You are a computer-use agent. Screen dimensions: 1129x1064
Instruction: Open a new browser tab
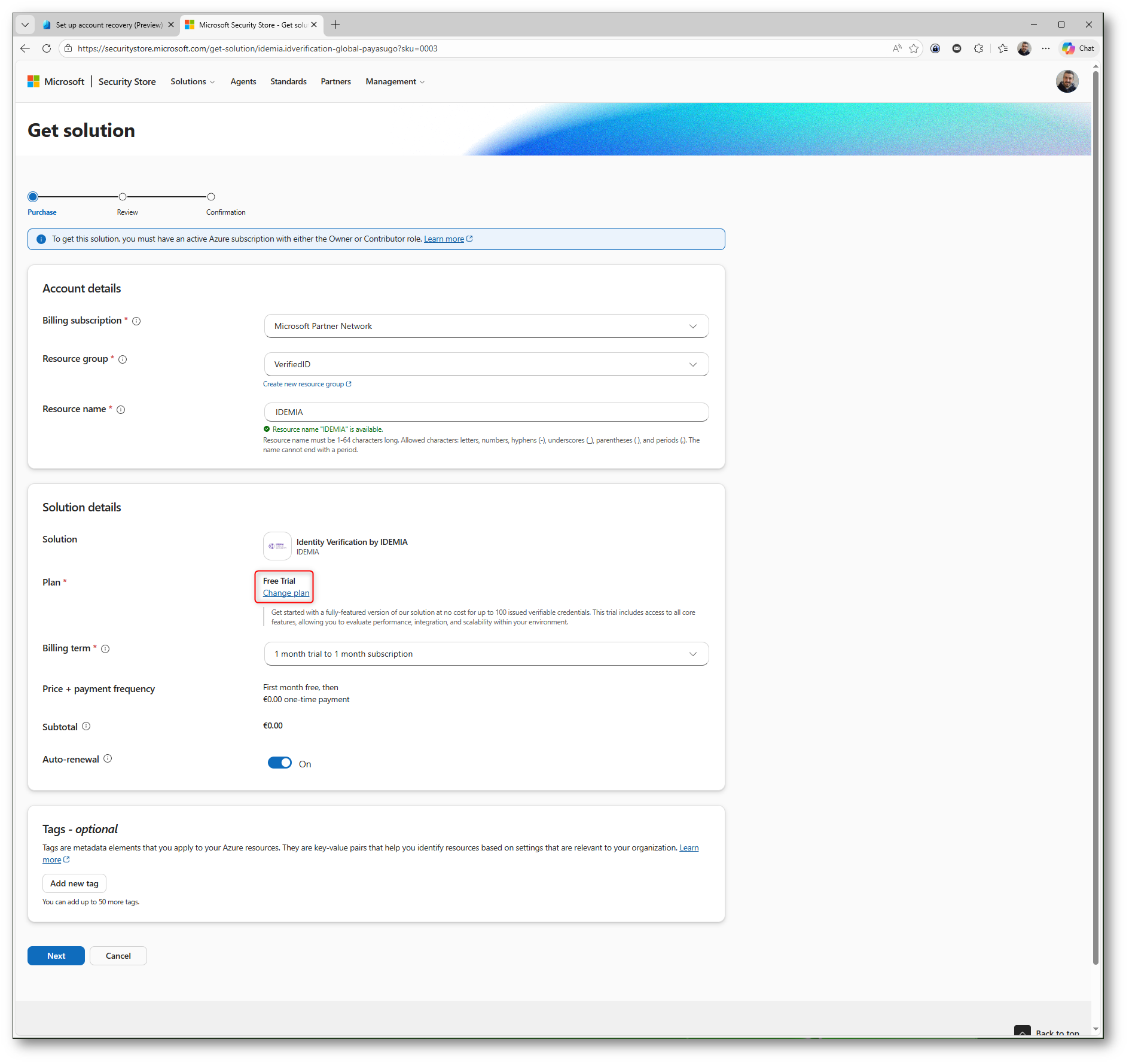335,25
